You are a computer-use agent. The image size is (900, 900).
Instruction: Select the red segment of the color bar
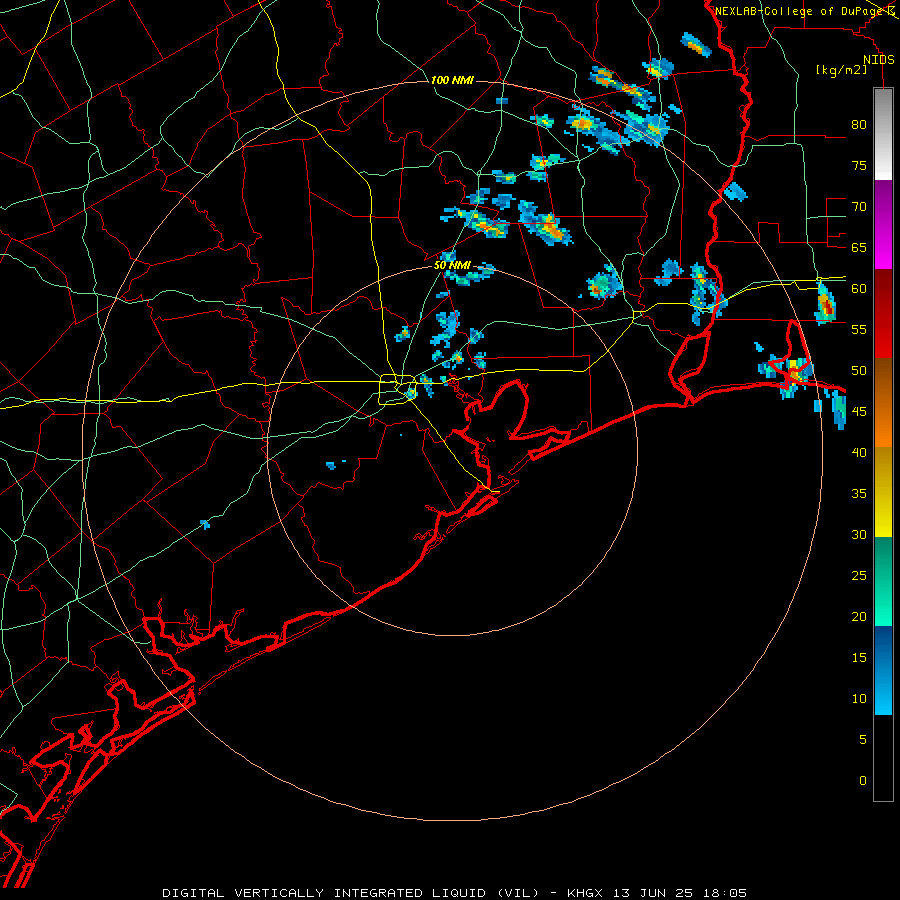click(883, 313)
